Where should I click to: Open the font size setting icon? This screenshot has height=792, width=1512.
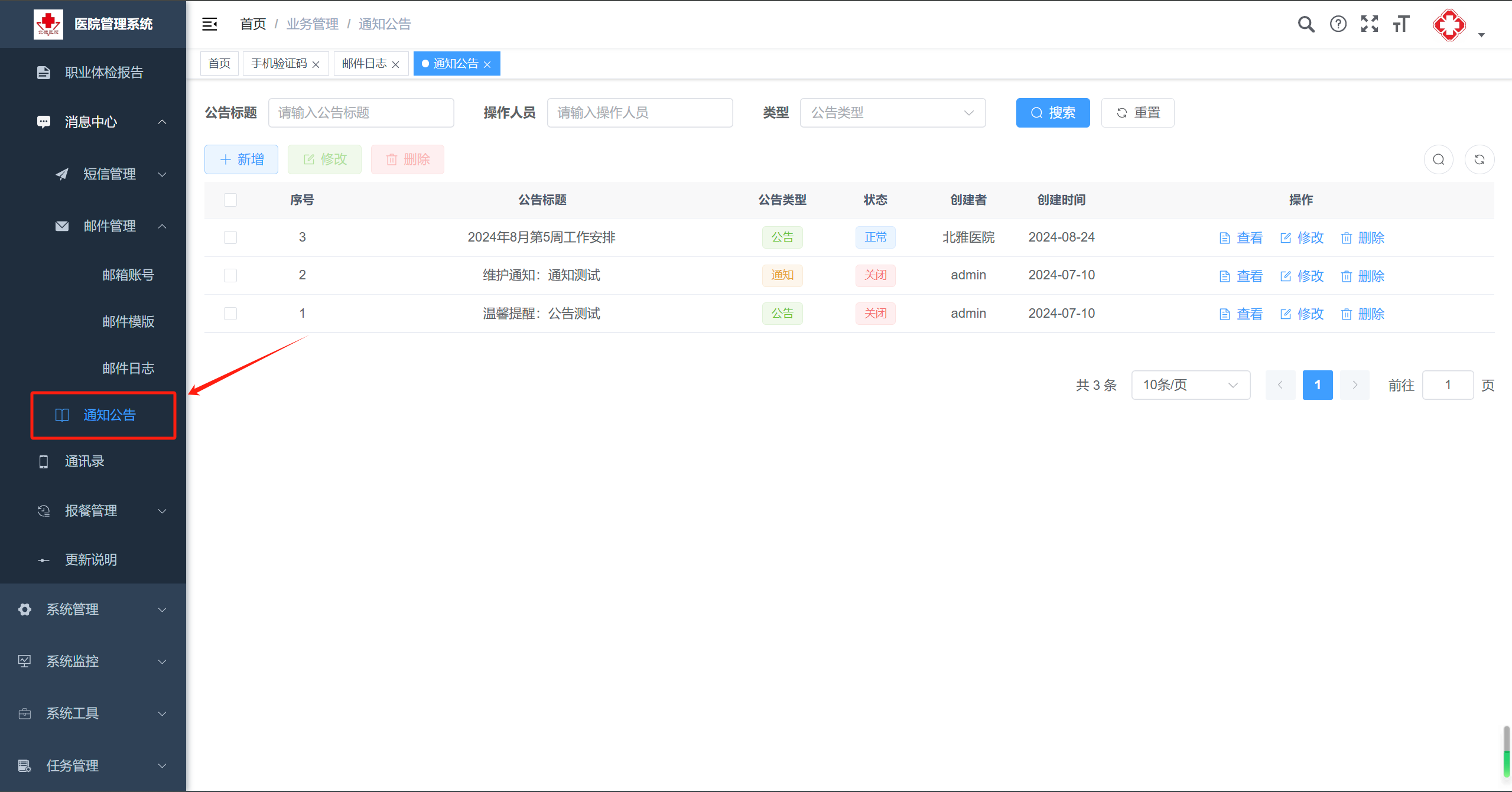tap(1401, 24)
